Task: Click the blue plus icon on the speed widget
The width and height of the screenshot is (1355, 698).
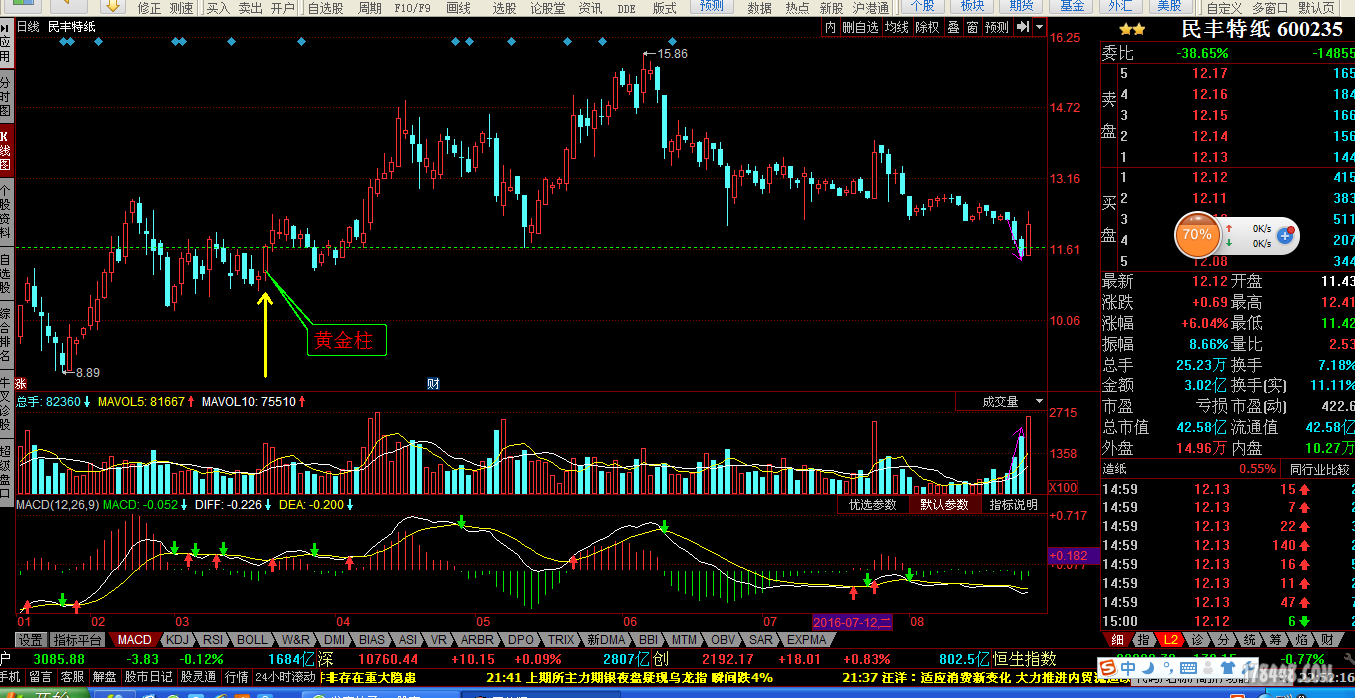Action: coord(1286,235)
